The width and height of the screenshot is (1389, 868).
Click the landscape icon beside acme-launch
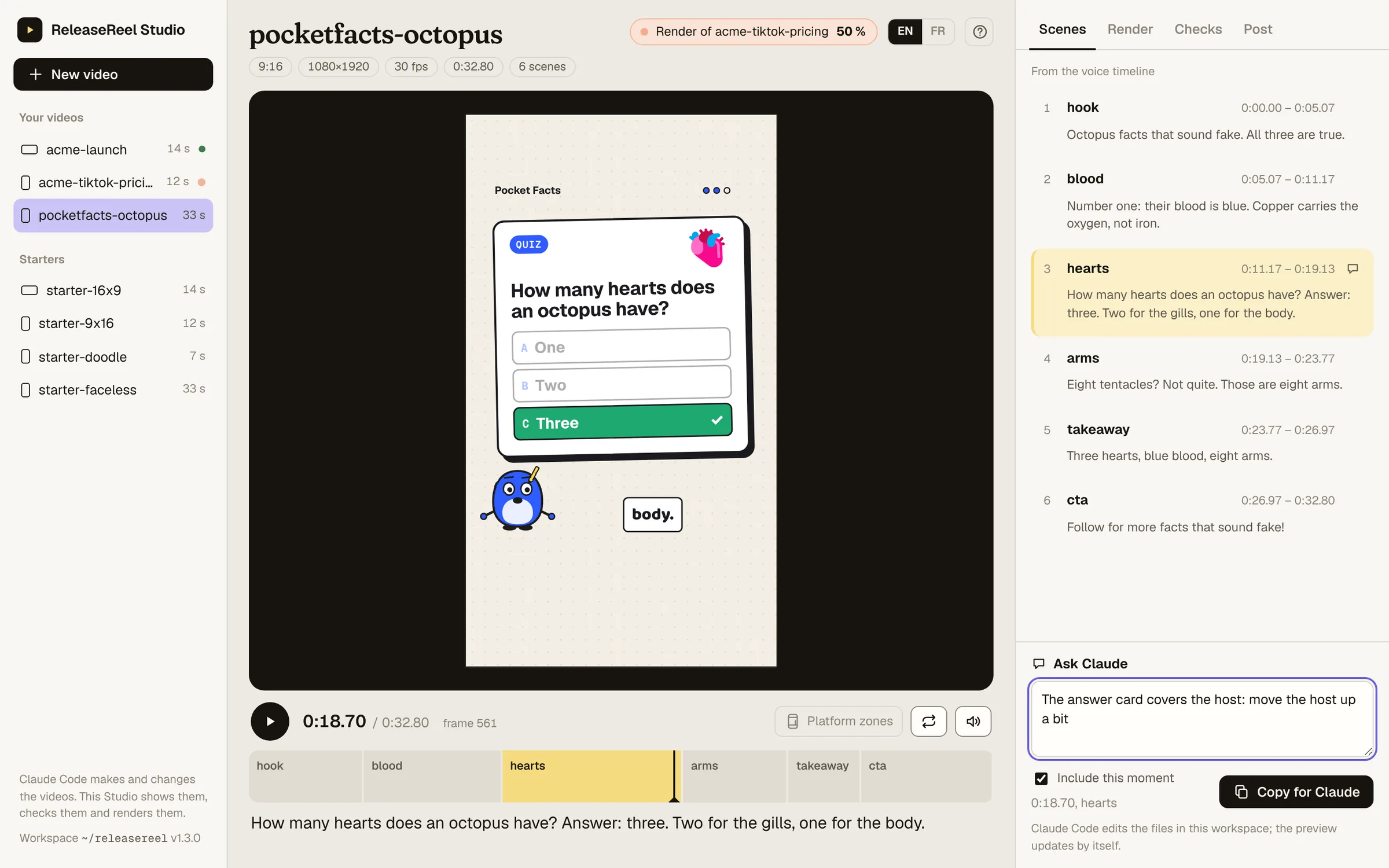pyautogui.click(x=29, y=150)
